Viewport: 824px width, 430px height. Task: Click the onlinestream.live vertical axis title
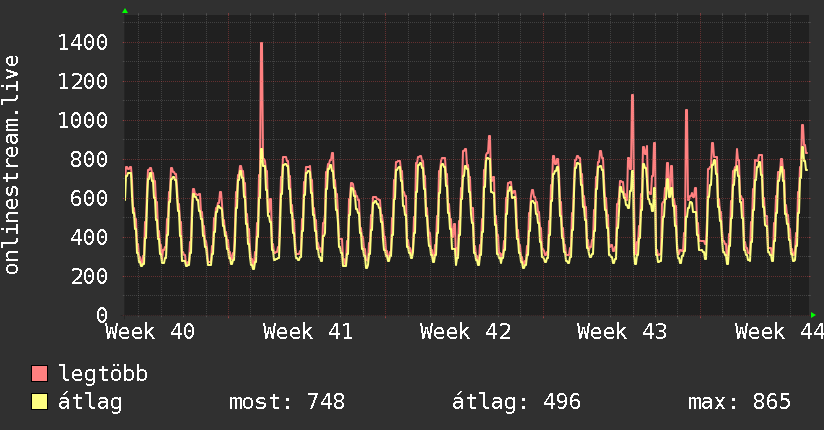click(x=12, y=165)
